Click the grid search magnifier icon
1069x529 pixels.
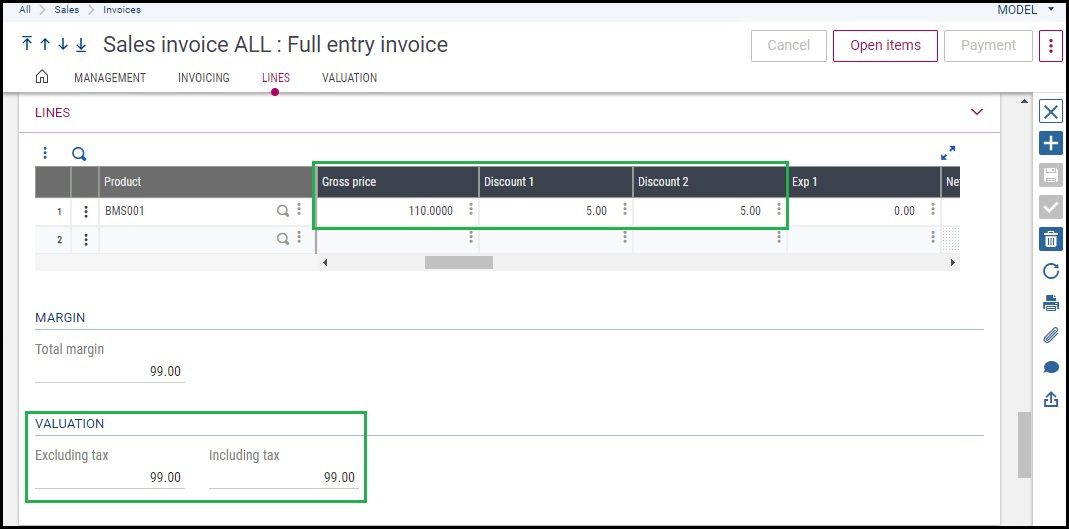pyautogui.click(x=79, y=154)
